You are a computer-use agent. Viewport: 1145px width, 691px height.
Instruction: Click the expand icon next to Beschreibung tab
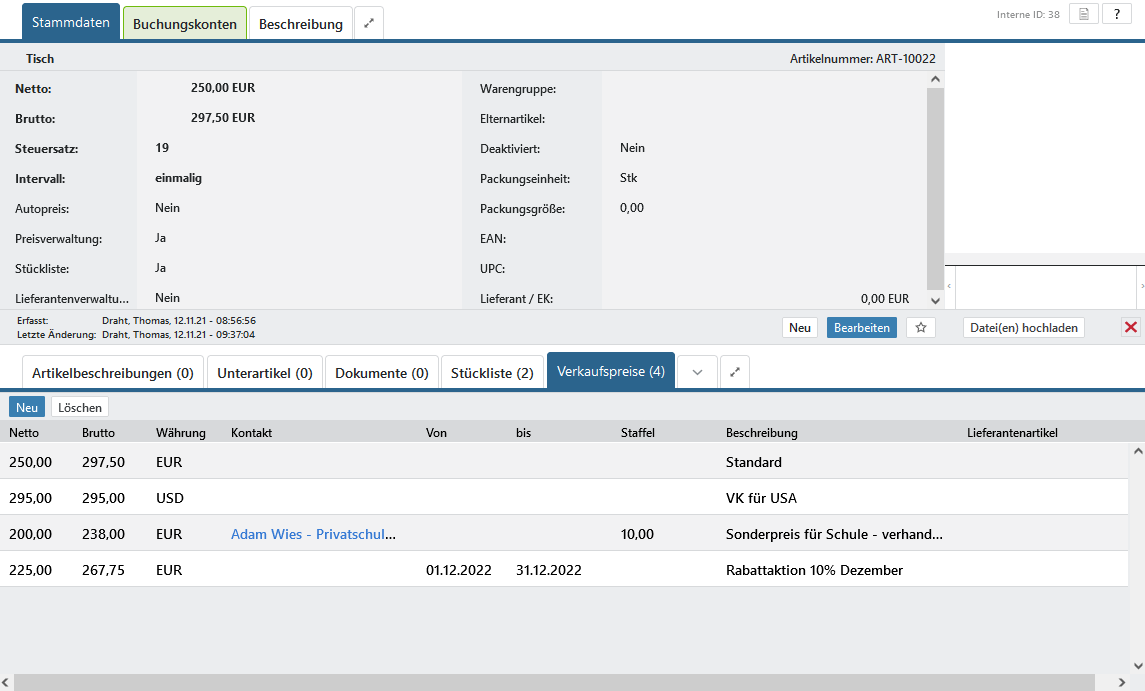(369, 23)
